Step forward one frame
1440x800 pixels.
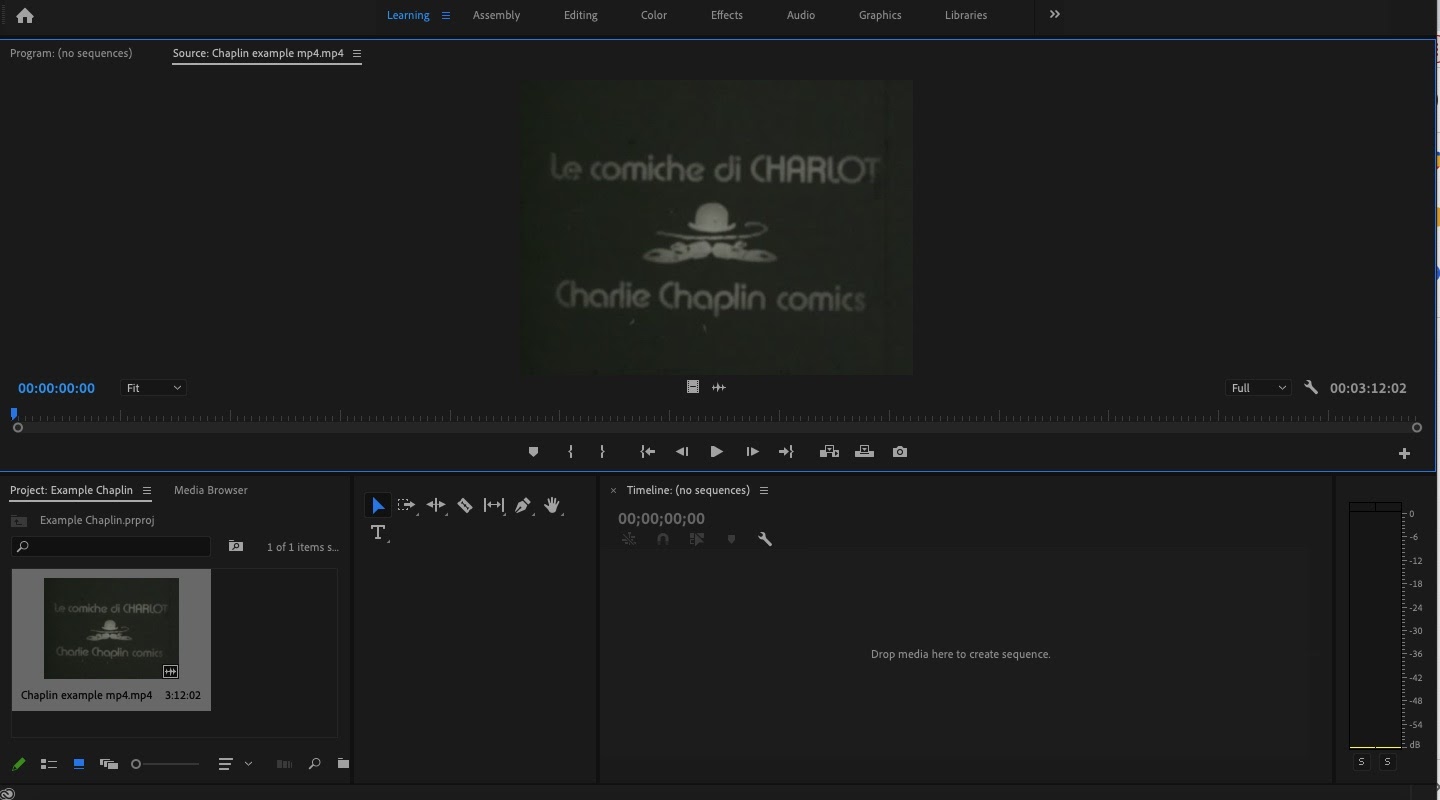coord(752,452)
